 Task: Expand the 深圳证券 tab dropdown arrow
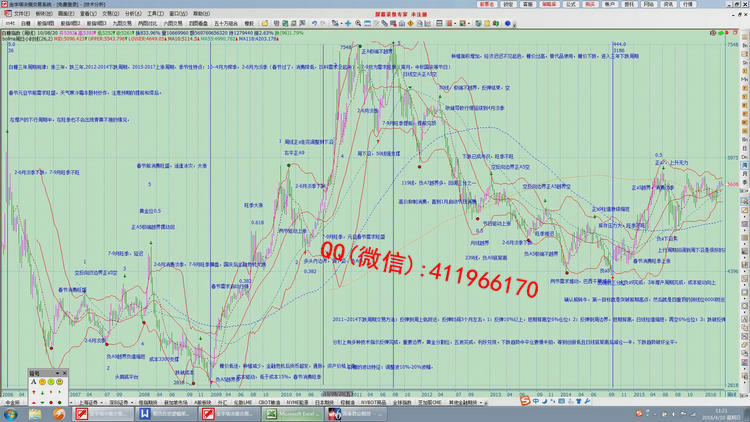click(131, 402)
